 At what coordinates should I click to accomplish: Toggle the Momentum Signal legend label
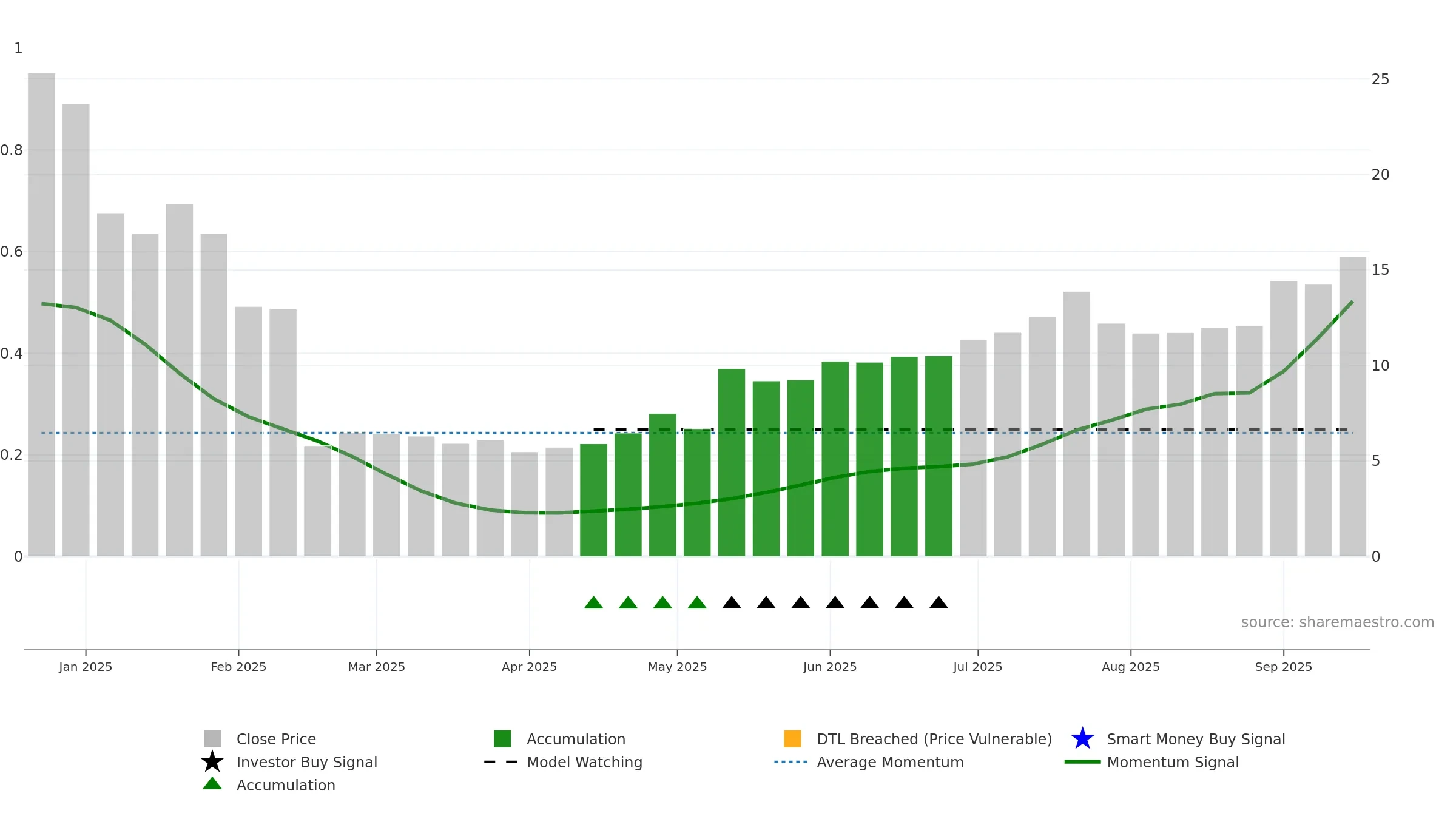(1173, 762)
